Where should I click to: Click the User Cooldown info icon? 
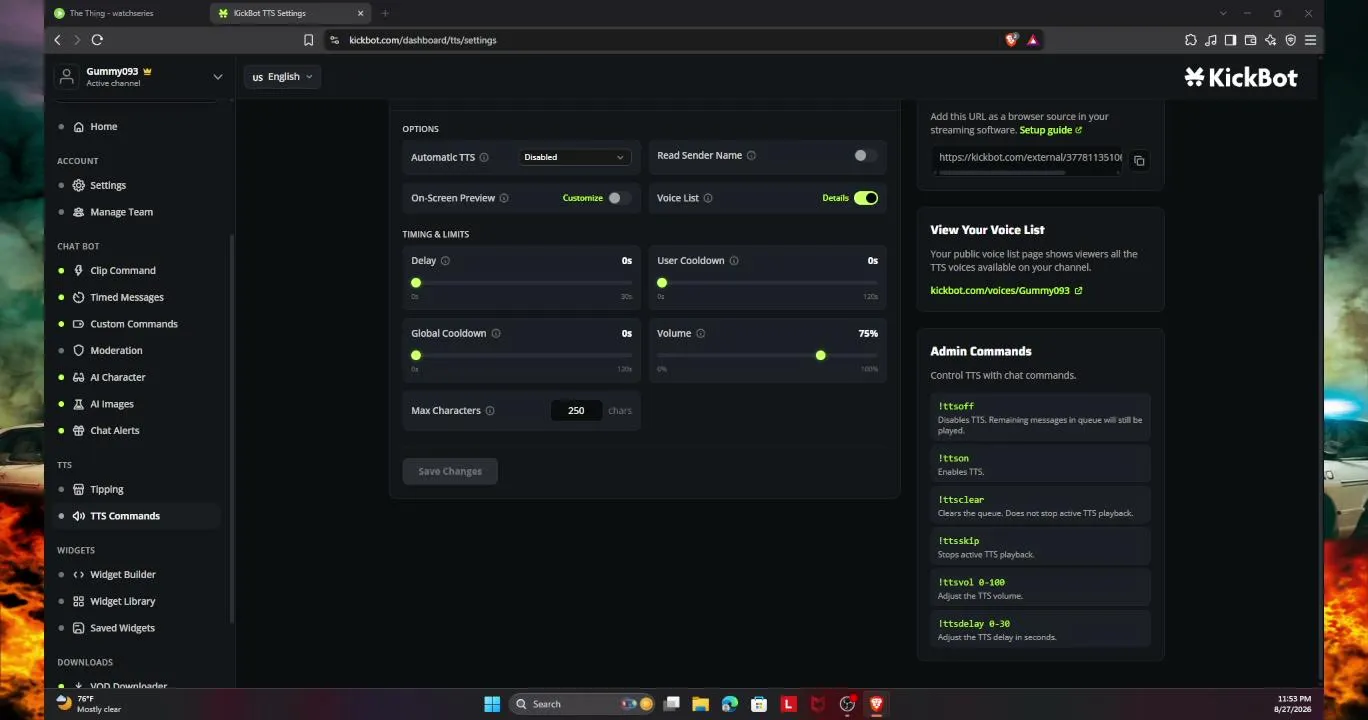(x=734, y=261)
